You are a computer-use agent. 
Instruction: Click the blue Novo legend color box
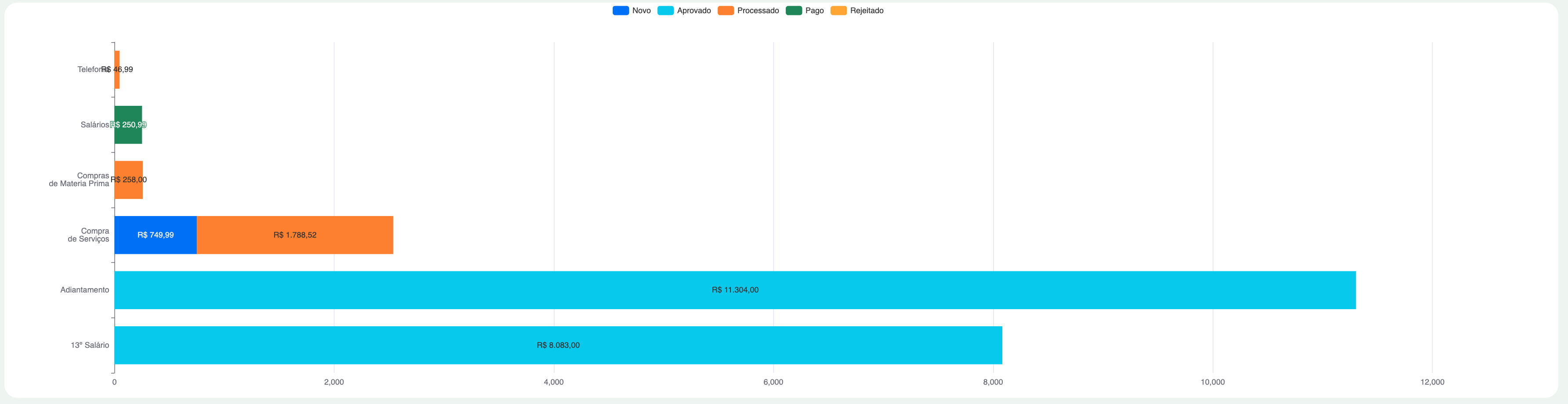(620, 11)
